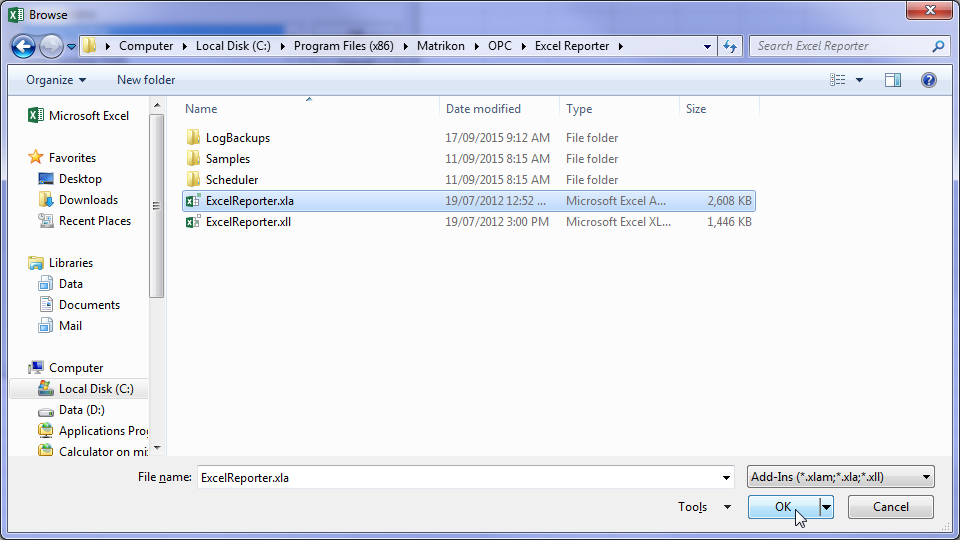Create a New folder
The height and width of the screenshot is (540, 960).
pyautogui.click(x=146, y=80)
